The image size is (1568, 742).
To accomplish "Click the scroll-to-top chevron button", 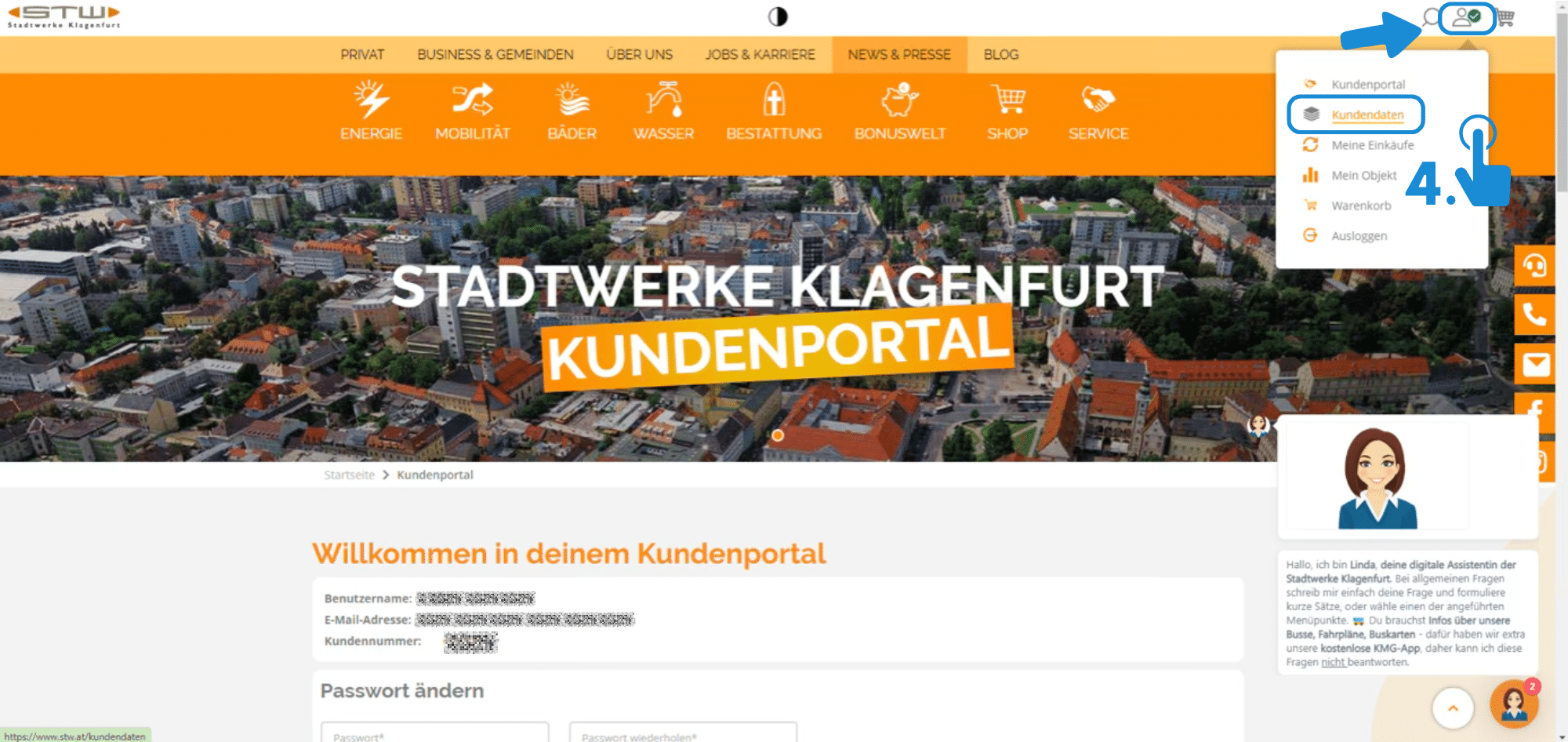I will point(1453,708).
